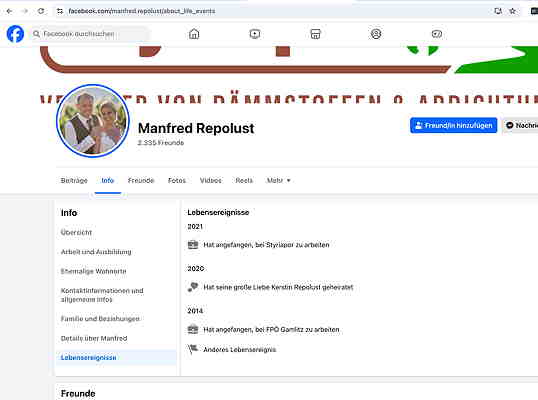Click Freund/in hinzufügen button

[x=454, y=126]
